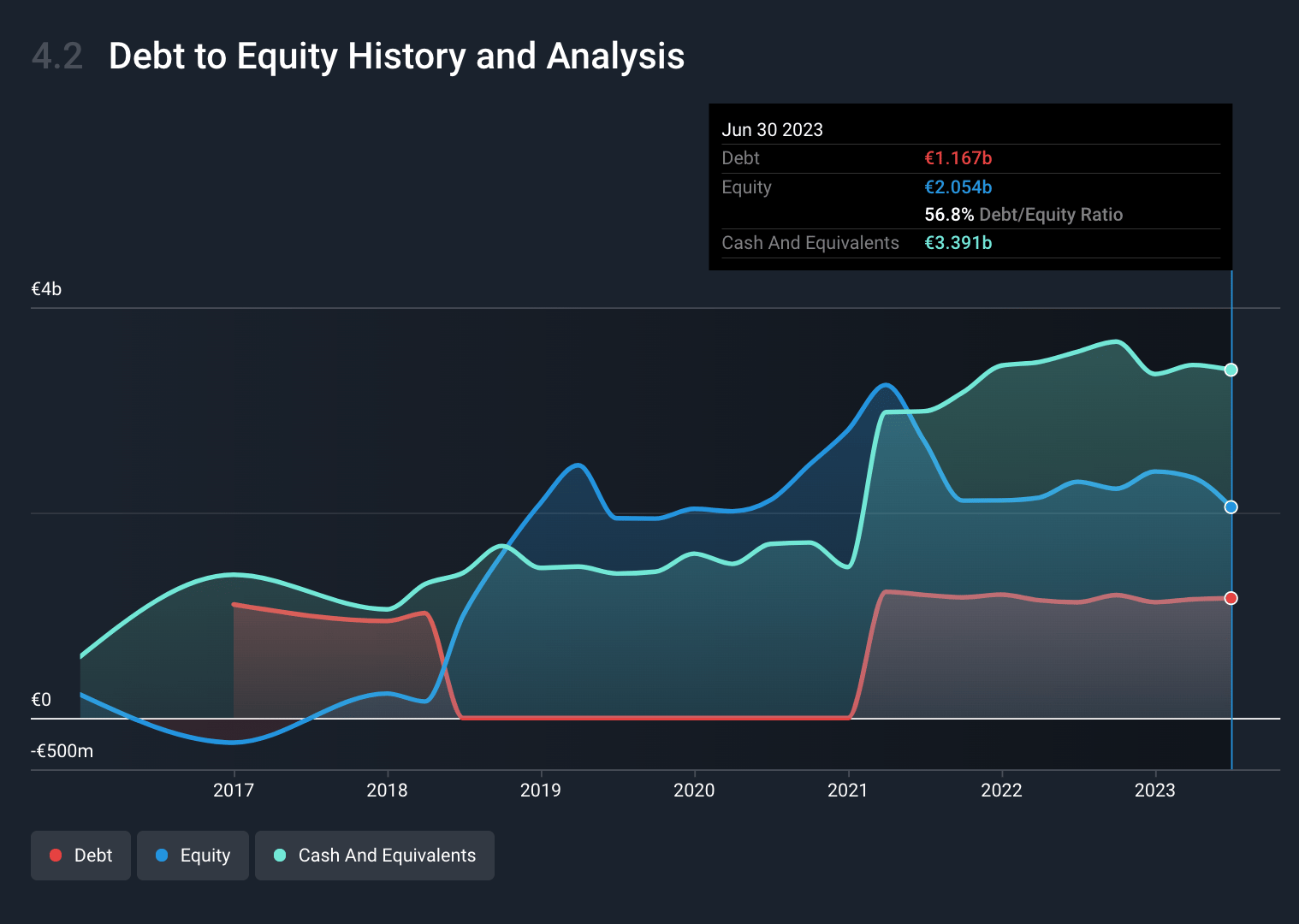Click the 2019 x-axis label
This screenshot has width=1299, height=924.
[x=541, y=791]
